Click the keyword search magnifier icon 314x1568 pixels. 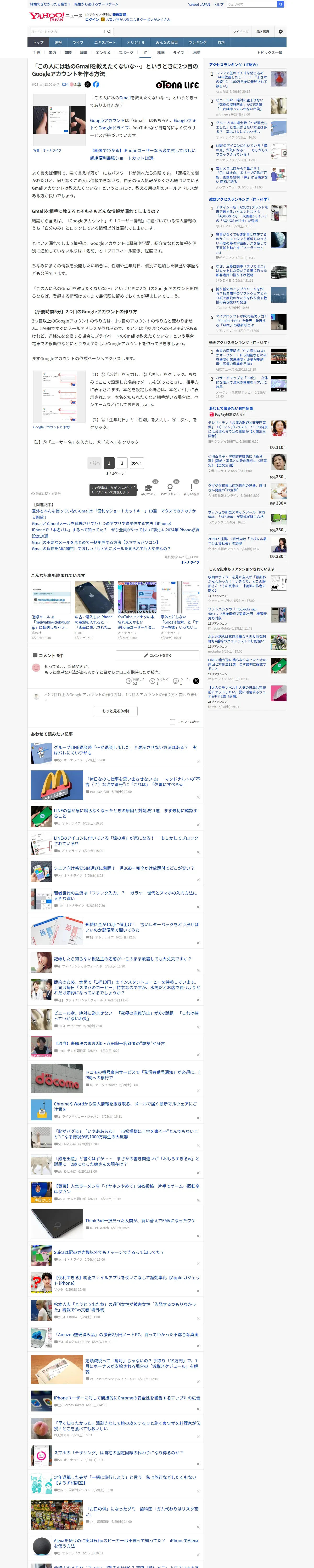pos(109,32)
